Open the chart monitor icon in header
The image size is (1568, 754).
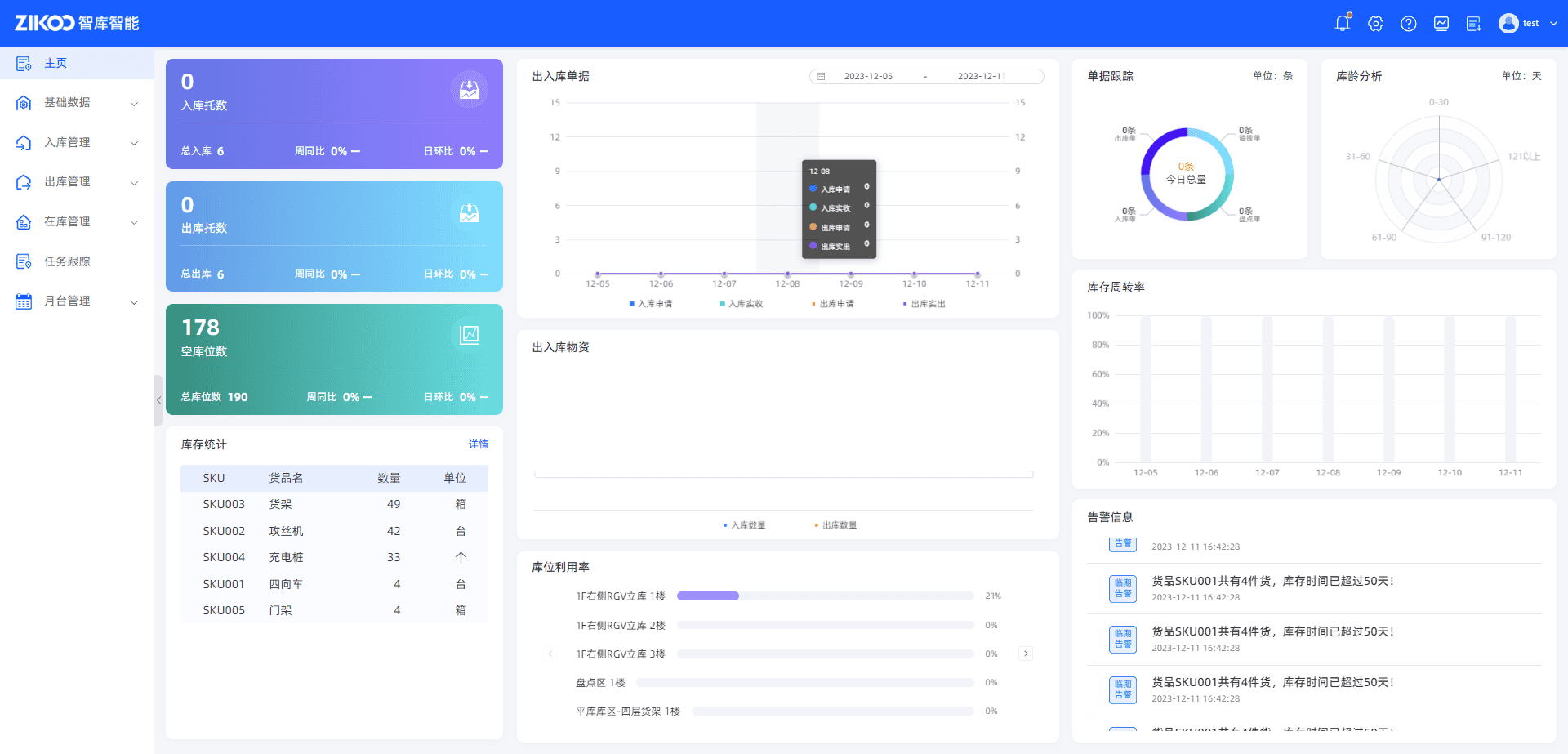(x=1441, y=24)
